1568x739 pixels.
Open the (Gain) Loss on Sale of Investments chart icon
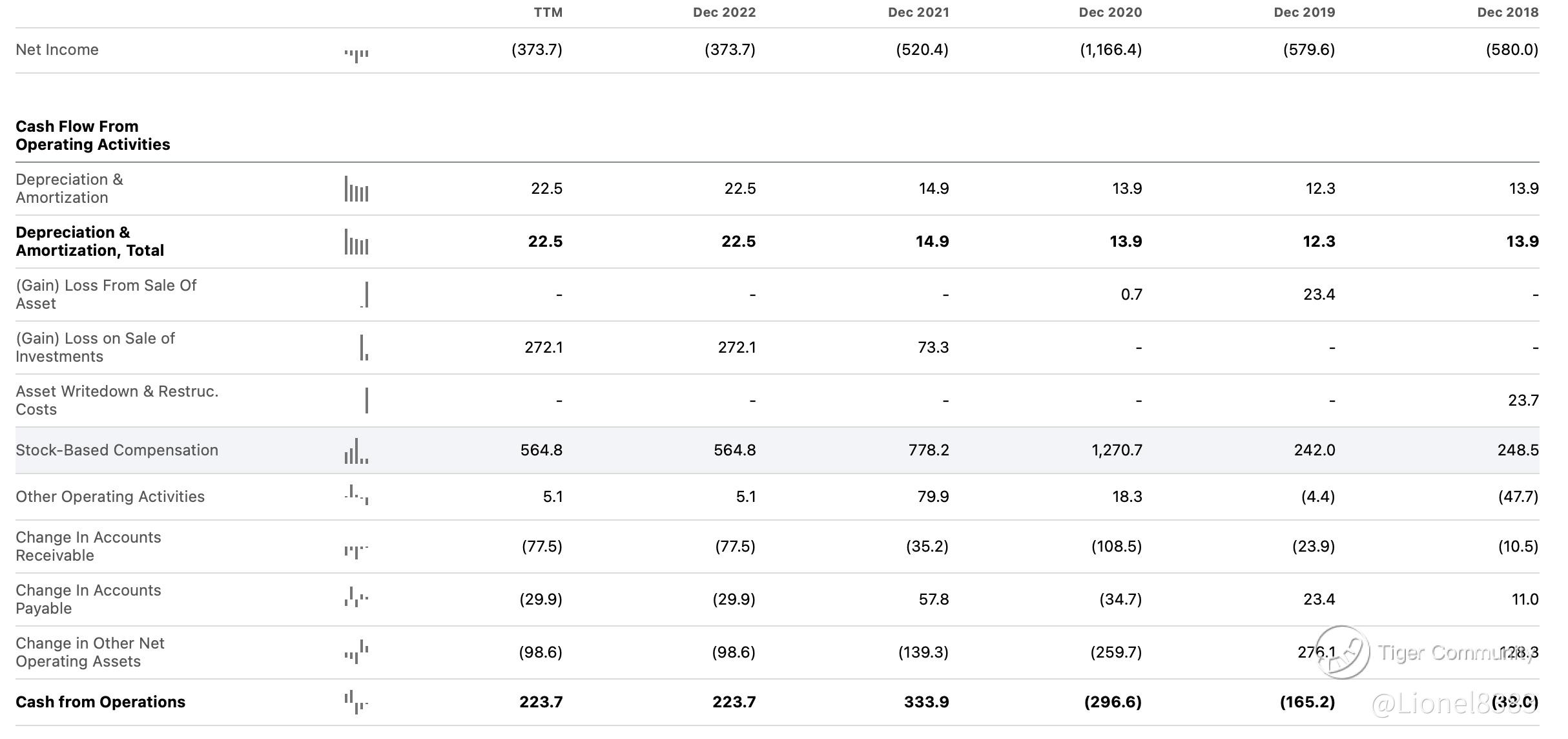pos(364,348)
